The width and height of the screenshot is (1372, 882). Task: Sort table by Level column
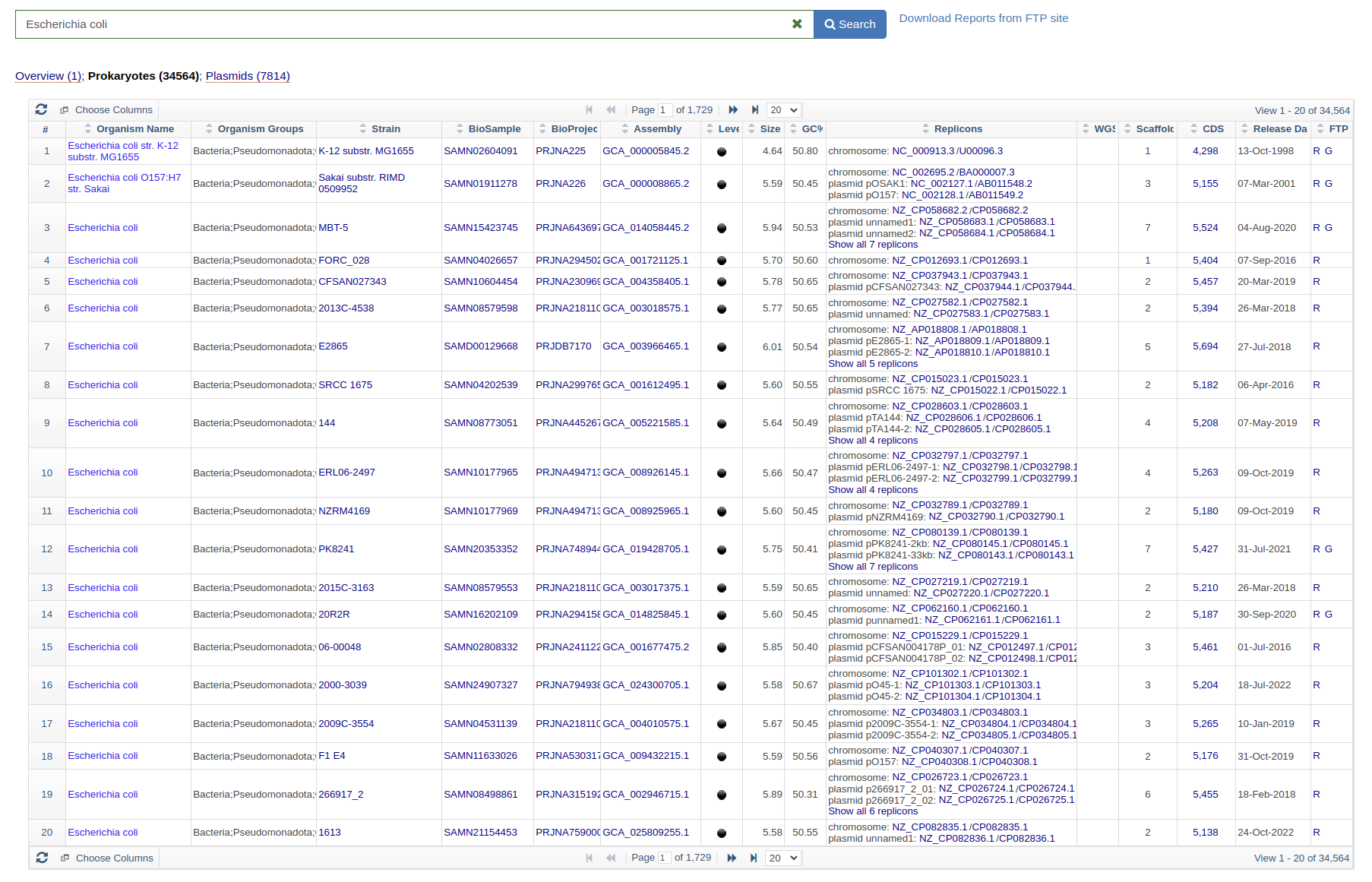coord(722,129)
